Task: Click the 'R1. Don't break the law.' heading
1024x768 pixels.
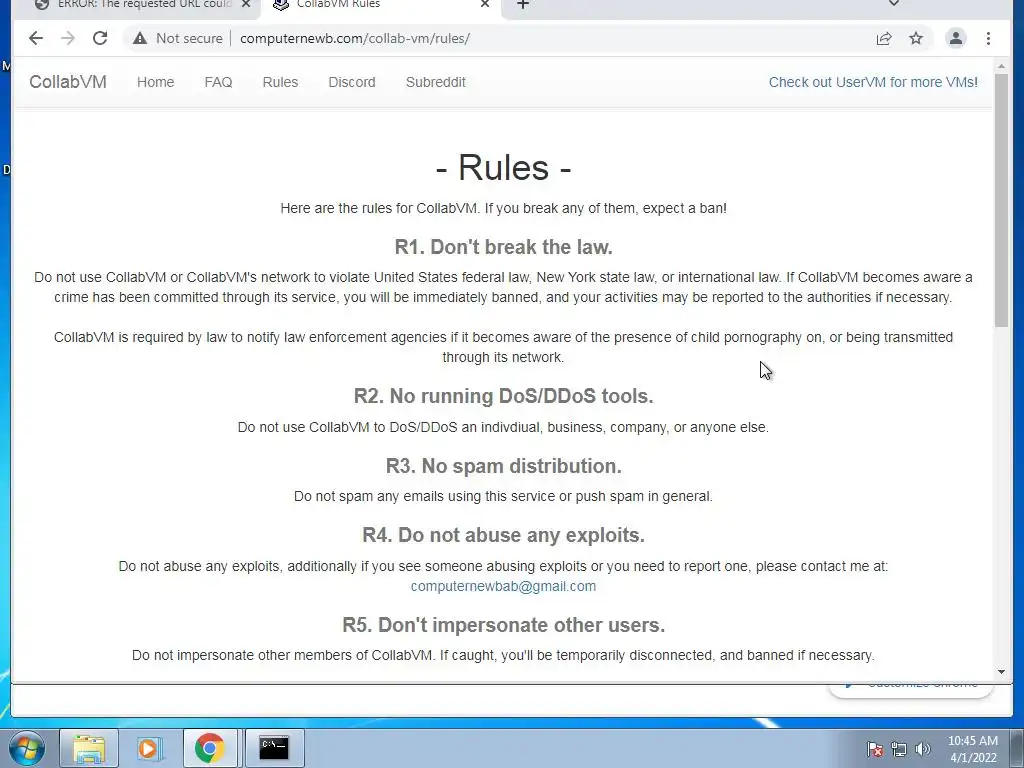Action: point(504,247)
